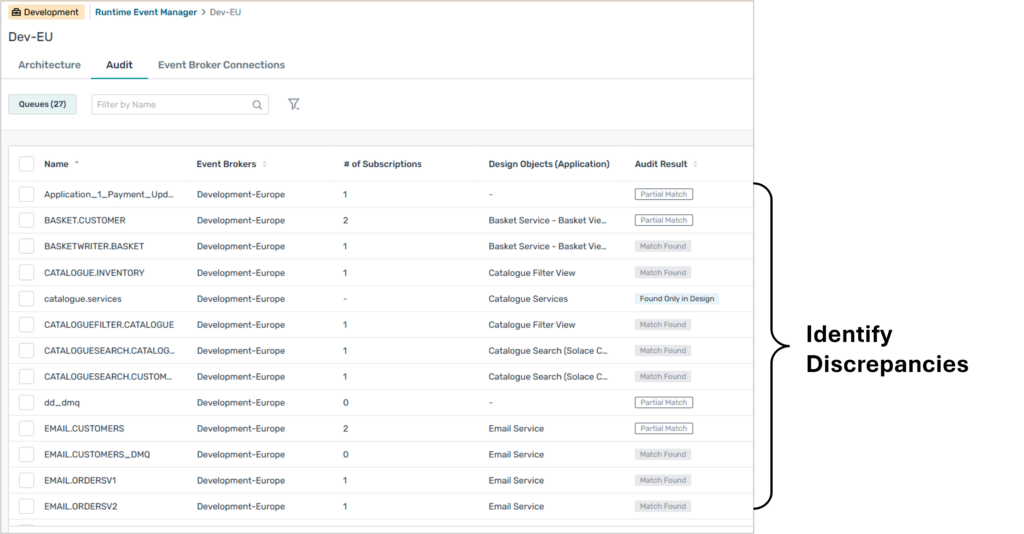This screenshot has height=534, width=1024.
Task: Select the catalogue.services row checkbox
Action: click(26, 298)
